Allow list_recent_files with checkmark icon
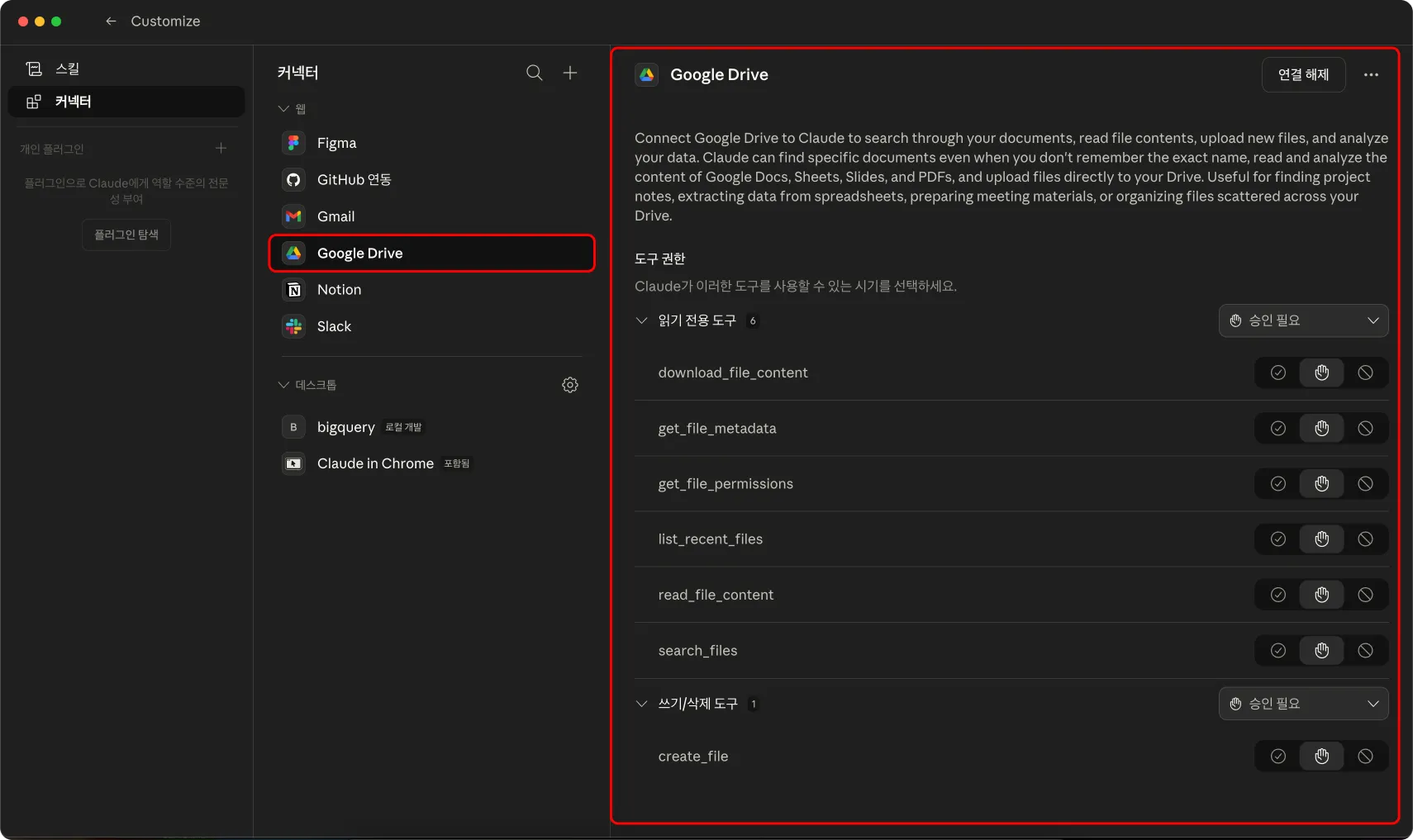This screenshot has width=1413, height=840. point(1277,539)
